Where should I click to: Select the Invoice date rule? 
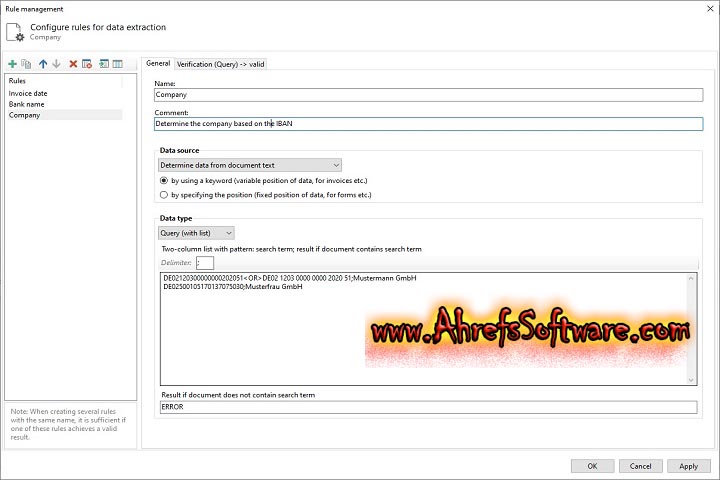coord(64,93)
